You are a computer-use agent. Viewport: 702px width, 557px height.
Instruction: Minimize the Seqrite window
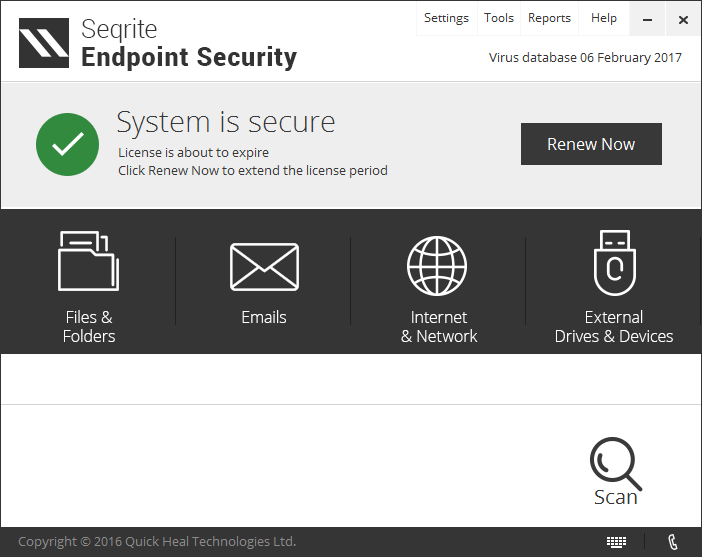click(648, 19)
